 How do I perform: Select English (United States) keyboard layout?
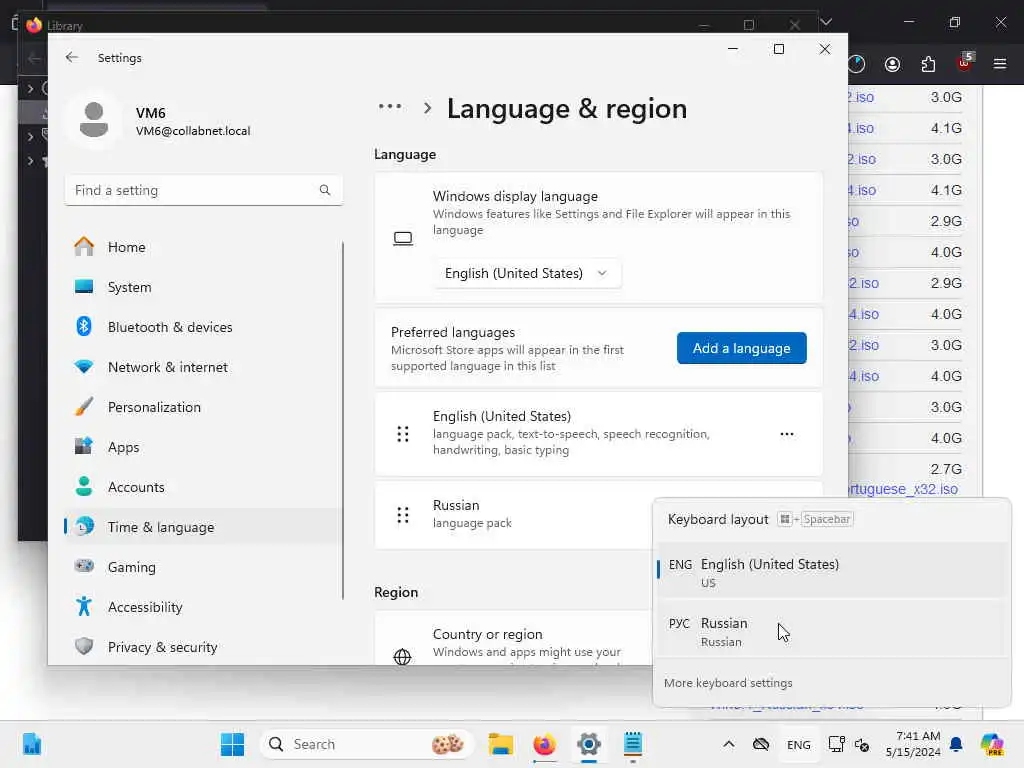[831, 571]
